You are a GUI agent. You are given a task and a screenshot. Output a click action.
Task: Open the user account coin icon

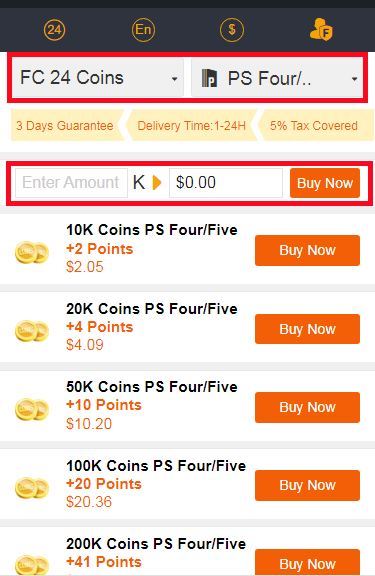click(321, 29)
